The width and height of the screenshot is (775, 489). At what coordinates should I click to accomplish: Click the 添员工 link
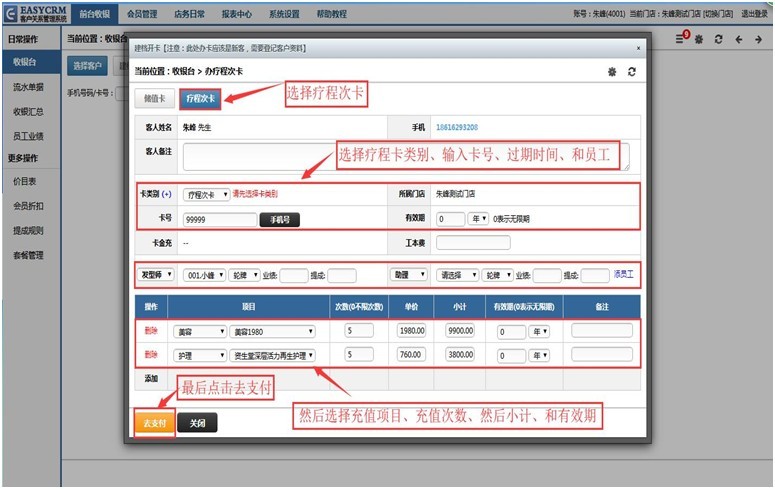(623, 274)
